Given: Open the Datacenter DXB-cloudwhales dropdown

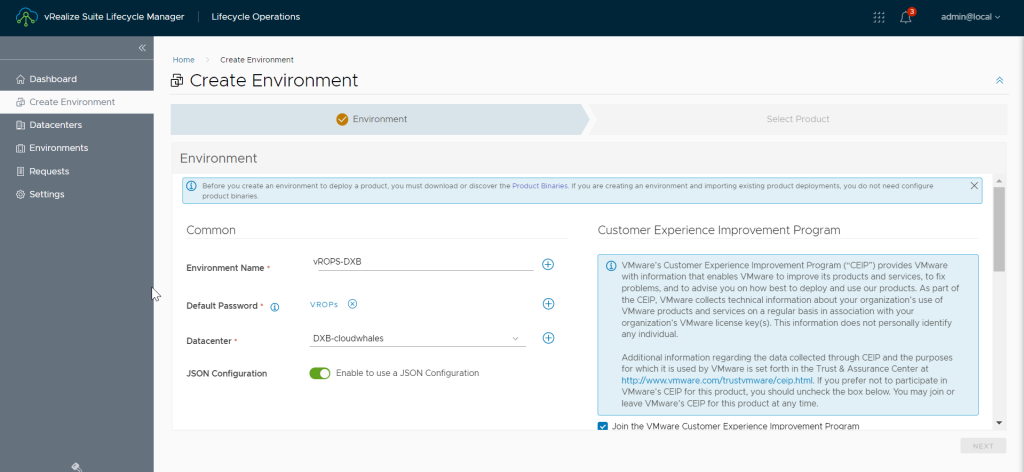Looking at the screenshot, I should tap(417, 339).
